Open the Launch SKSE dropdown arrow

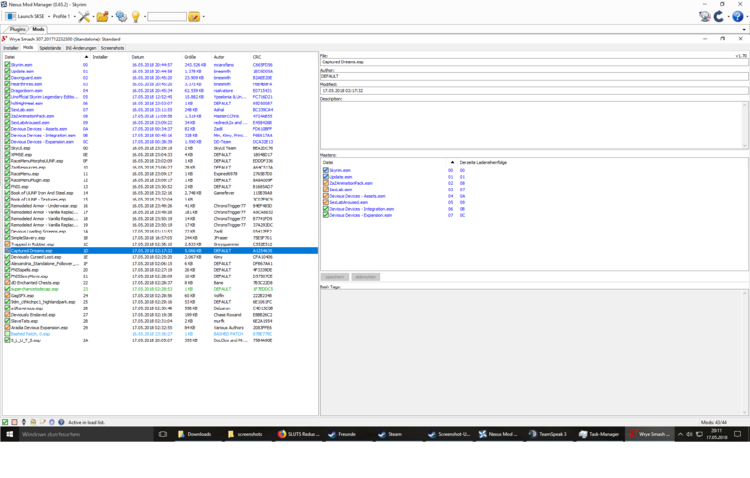tap(49, 17)
